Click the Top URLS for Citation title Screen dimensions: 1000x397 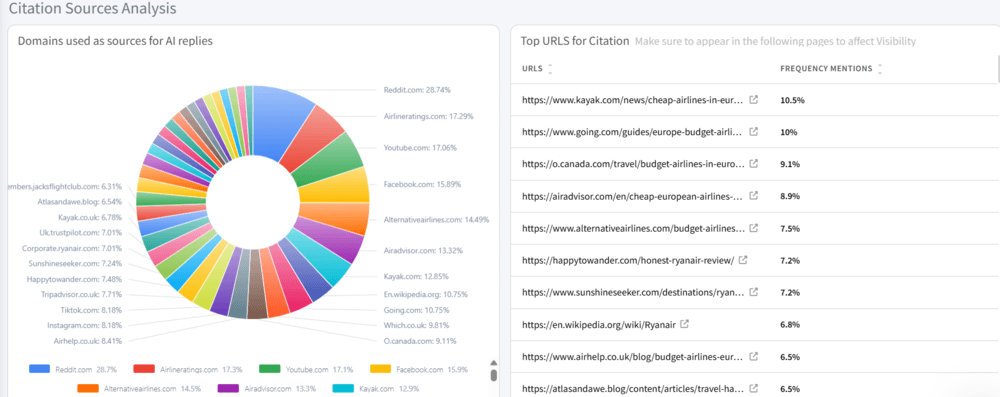575,41
